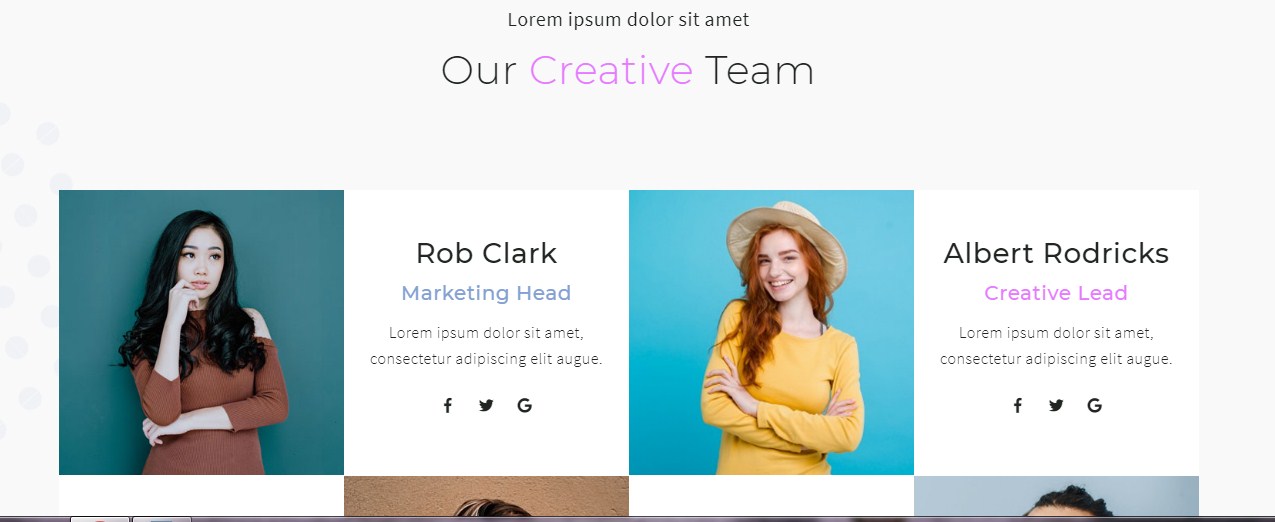1275x522 pixels.
Task: Click photo of woman in brown sweater
Action: (201, 332)
